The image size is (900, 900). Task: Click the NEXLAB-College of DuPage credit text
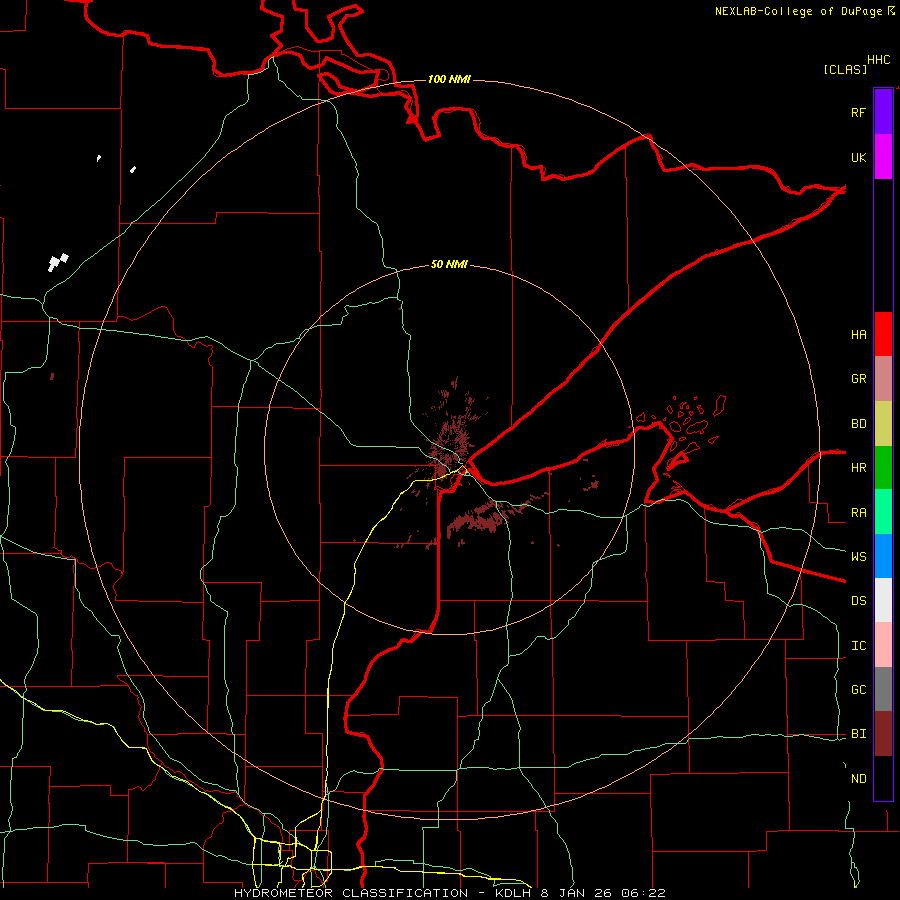point(798,11)
